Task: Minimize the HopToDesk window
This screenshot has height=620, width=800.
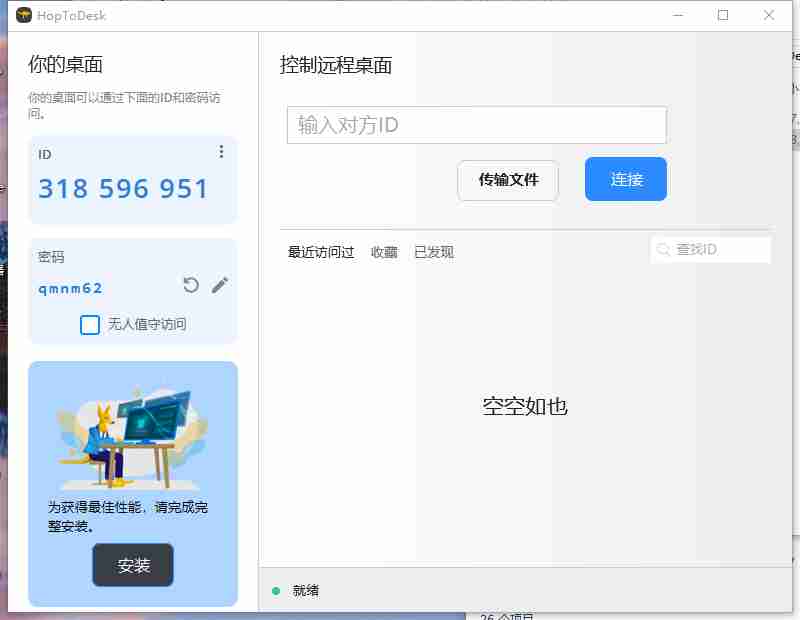Action: coord(677,15)
